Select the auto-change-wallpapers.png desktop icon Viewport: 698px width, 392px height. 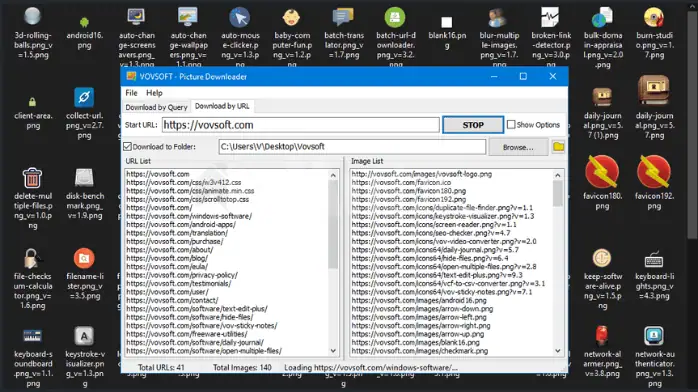tap(188, 17)
